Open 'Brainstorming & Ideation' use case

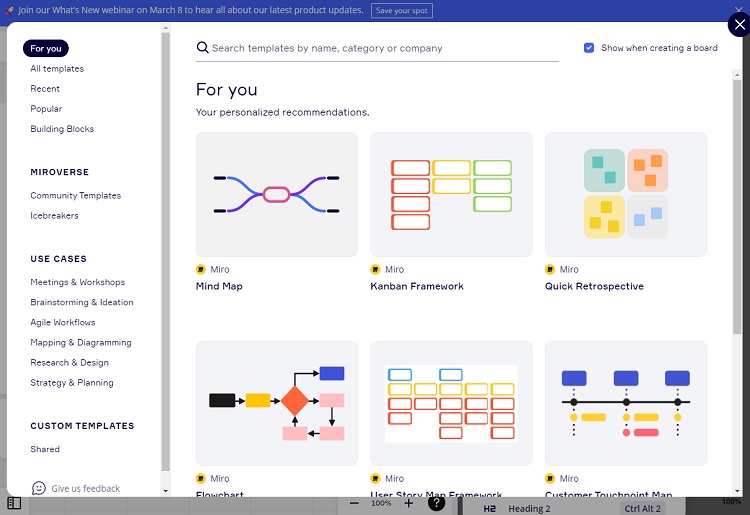point(82,302)
